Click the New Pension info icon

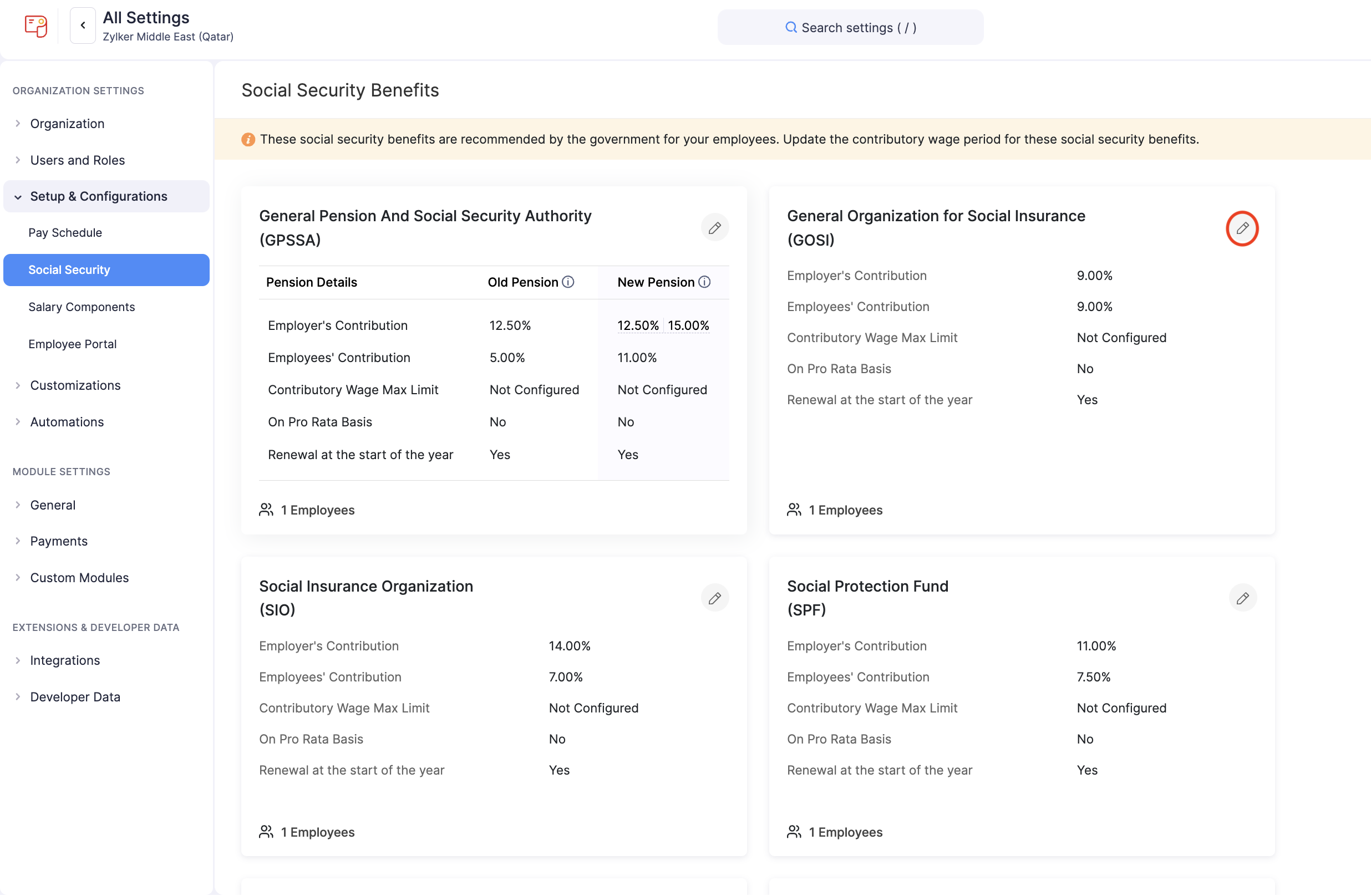[x=704, y=282]
